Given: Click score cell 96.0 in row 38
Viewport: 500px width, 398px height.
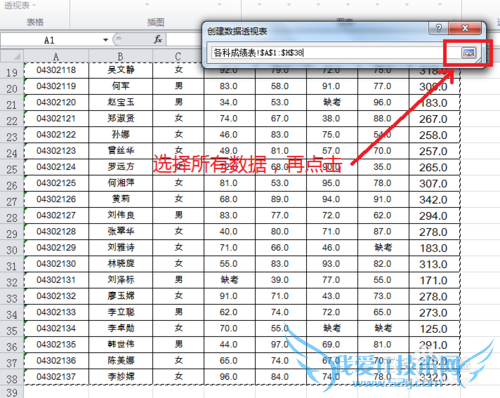Looking at the screenshot, I should (x=229, y=377).
